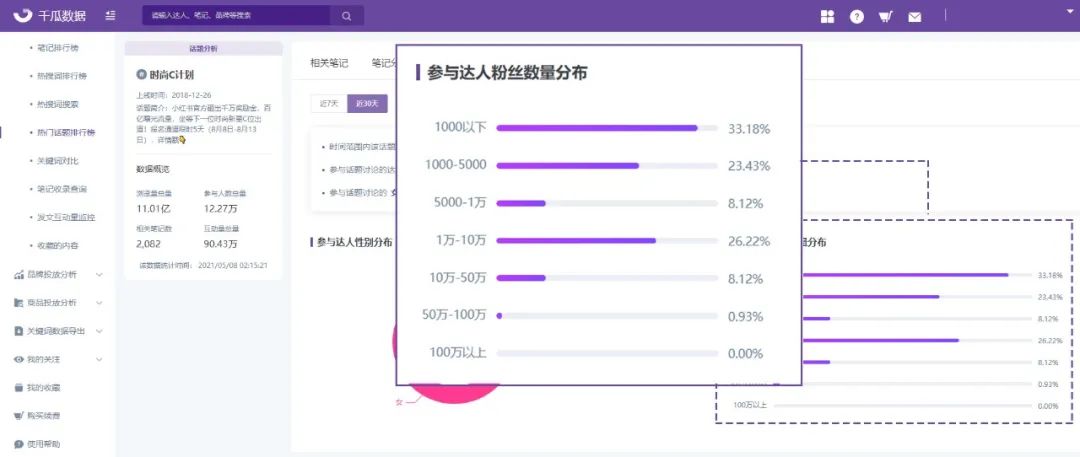This screenshot has height=457, width=1080.
Task: Click the 千瓜数据 logo
Action: point(50,16)
